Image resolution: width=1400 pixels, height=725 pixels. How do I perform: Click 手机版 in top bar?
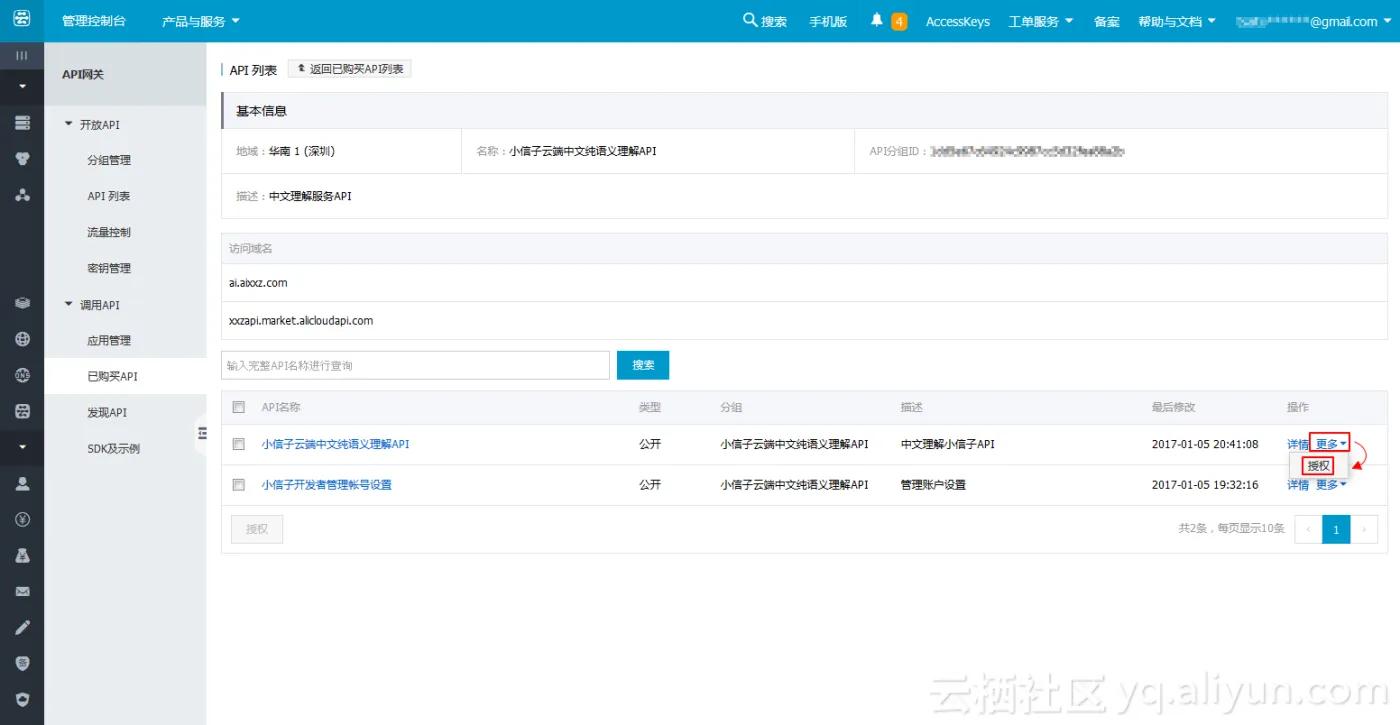click(828, 21)
